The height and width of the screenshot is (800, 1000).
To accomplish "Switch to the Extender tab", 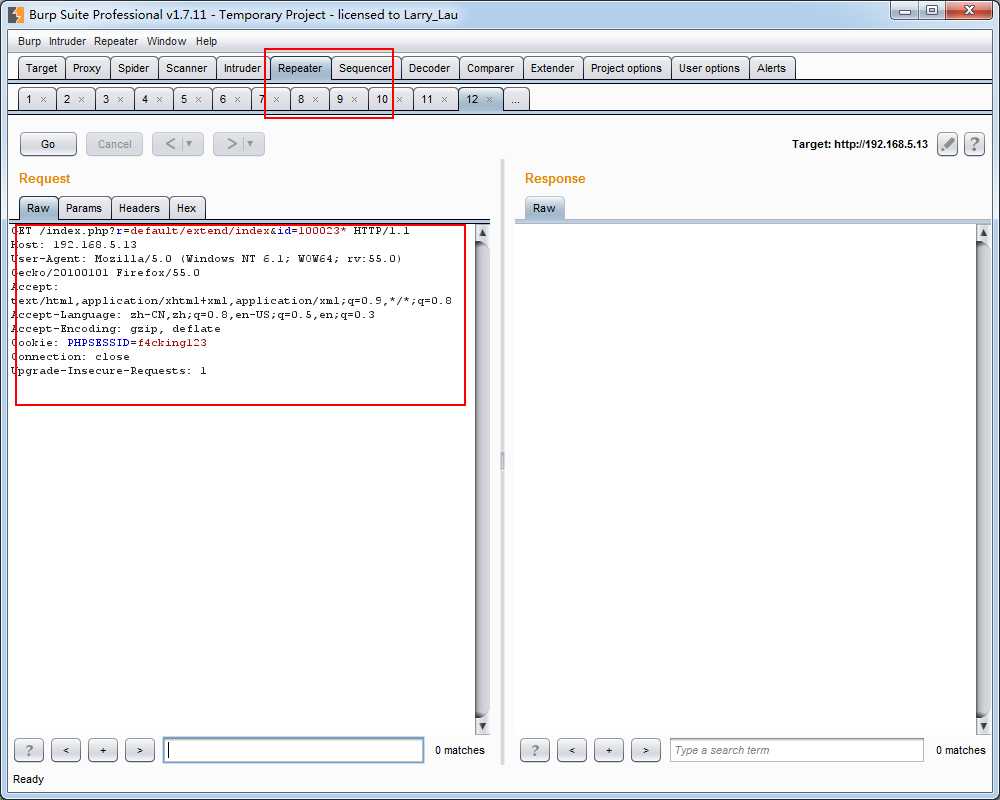I will click(552, 68).
